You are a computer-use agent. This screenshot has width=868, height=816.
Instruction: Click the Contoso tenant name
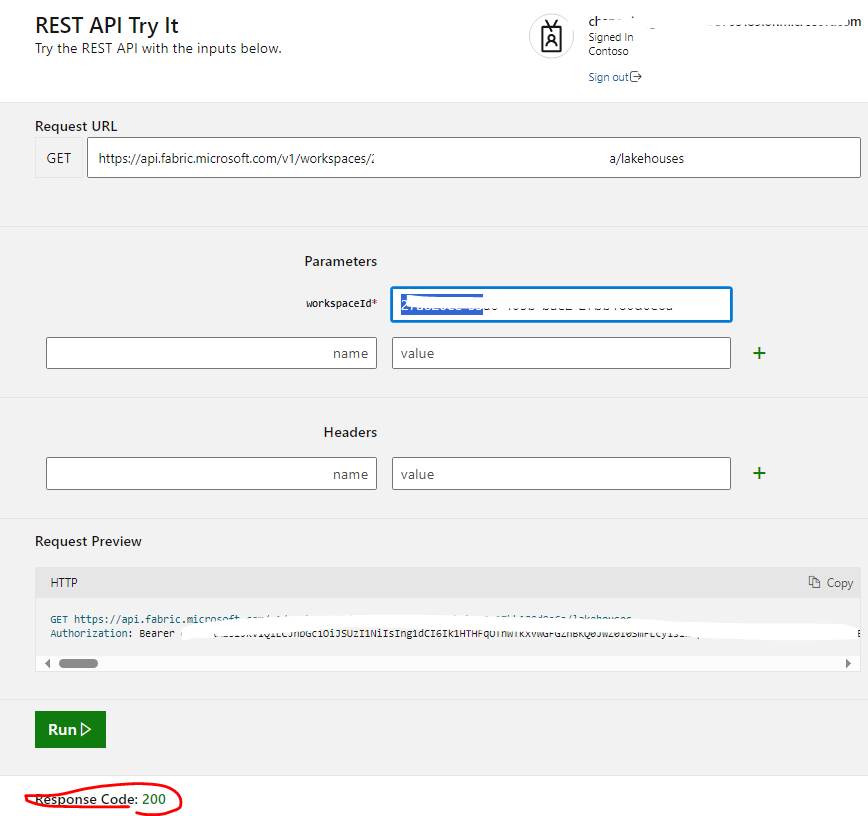point(608,51)
